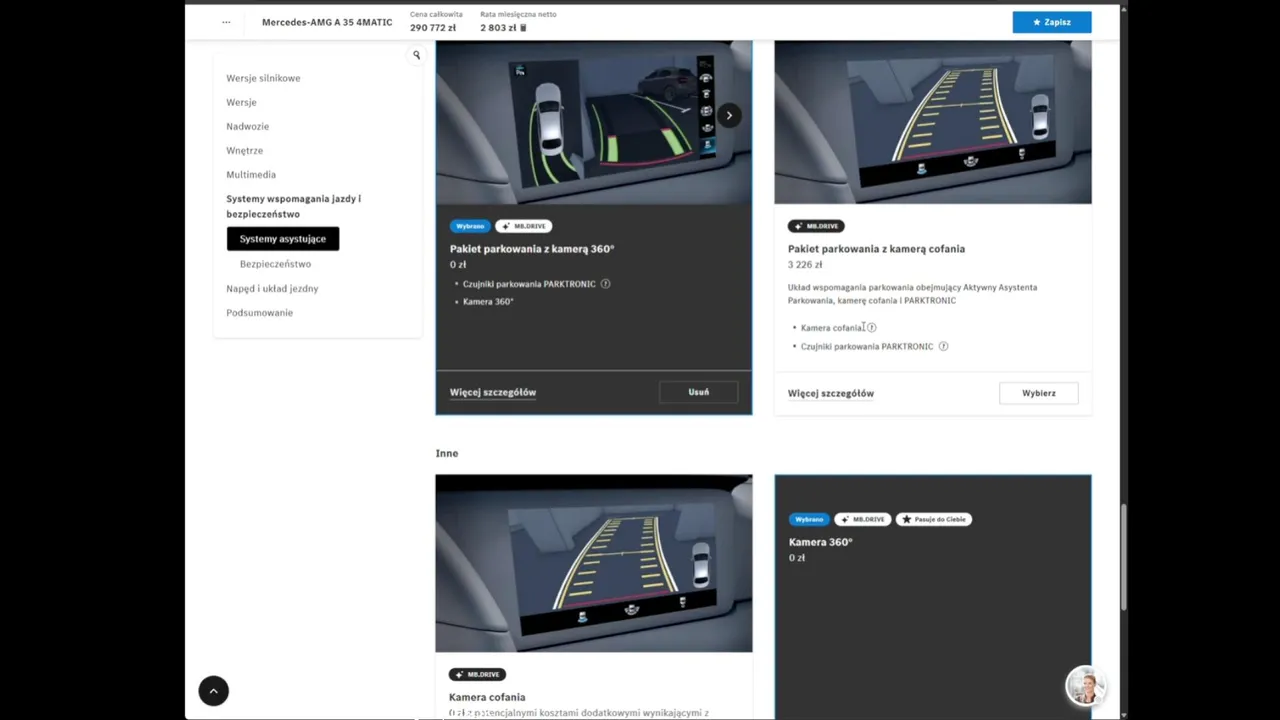
Task: Click the scroll-to-top arrow button
Action: pos(214,691)
